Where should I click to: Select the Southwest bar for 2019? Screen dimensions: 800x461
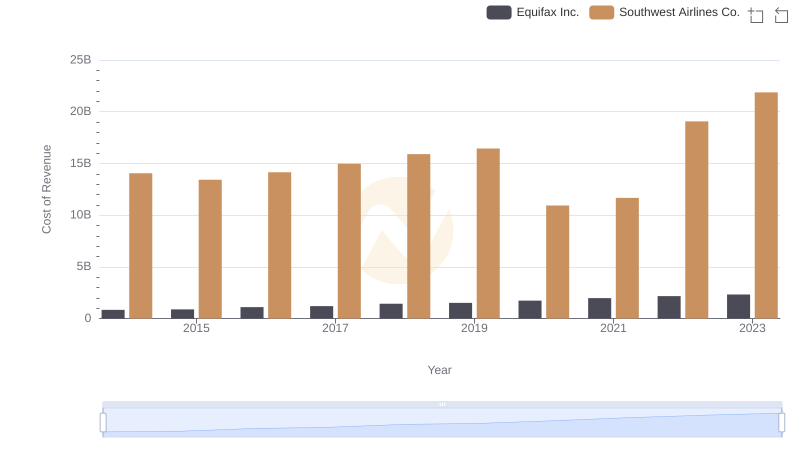[488, 233]
